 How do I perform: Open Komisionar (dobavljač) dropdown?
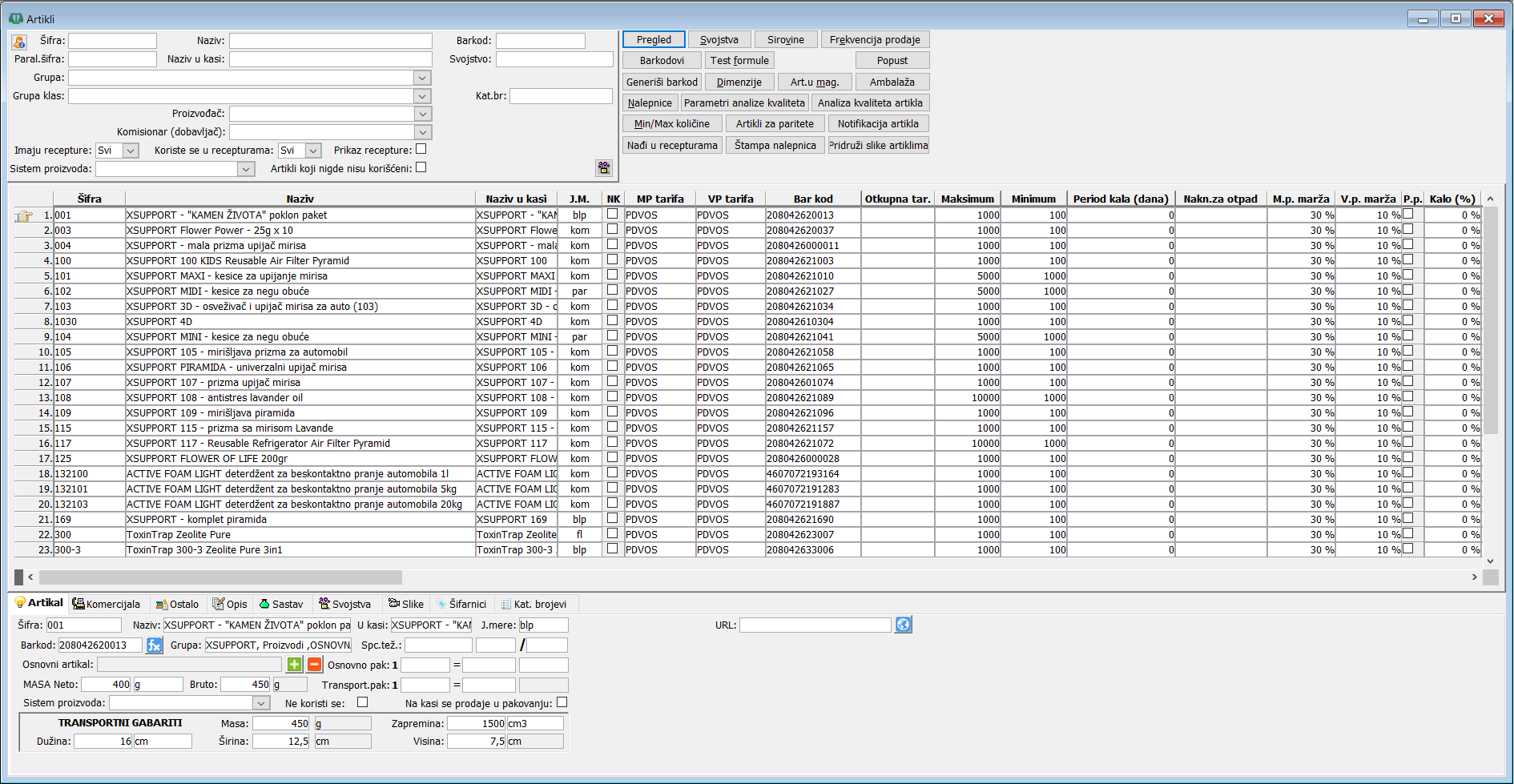(x=422, y=132)
